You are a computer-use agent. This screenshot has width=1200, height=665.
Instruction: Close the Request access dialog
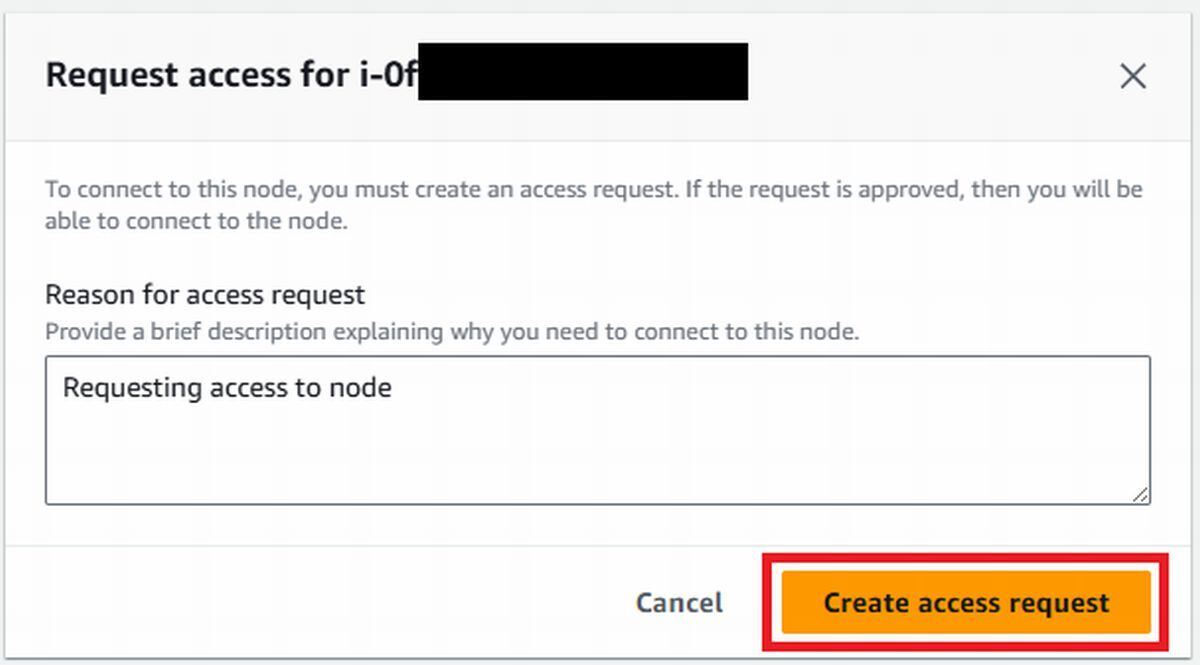[x=1132, y=76]
